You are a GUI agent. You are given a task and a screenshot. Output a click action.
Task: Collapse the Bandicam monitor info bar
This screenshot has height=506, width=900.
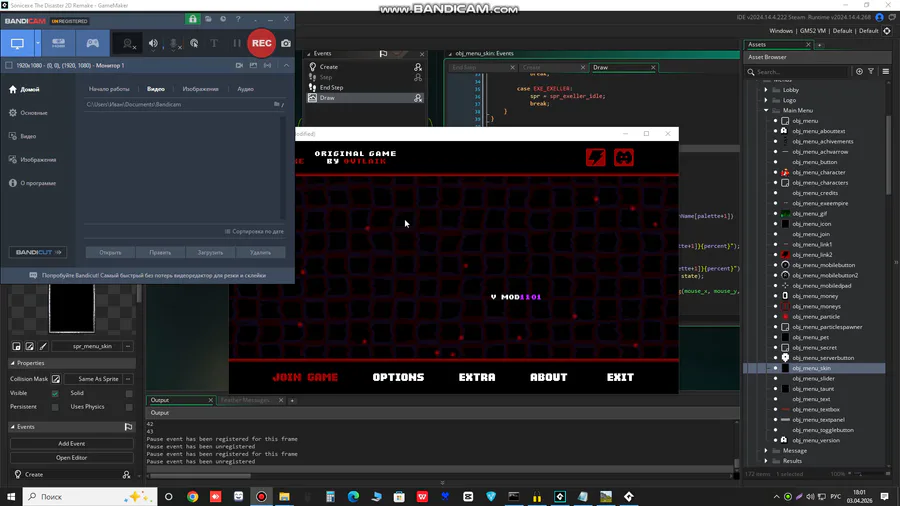click(286, 65)
